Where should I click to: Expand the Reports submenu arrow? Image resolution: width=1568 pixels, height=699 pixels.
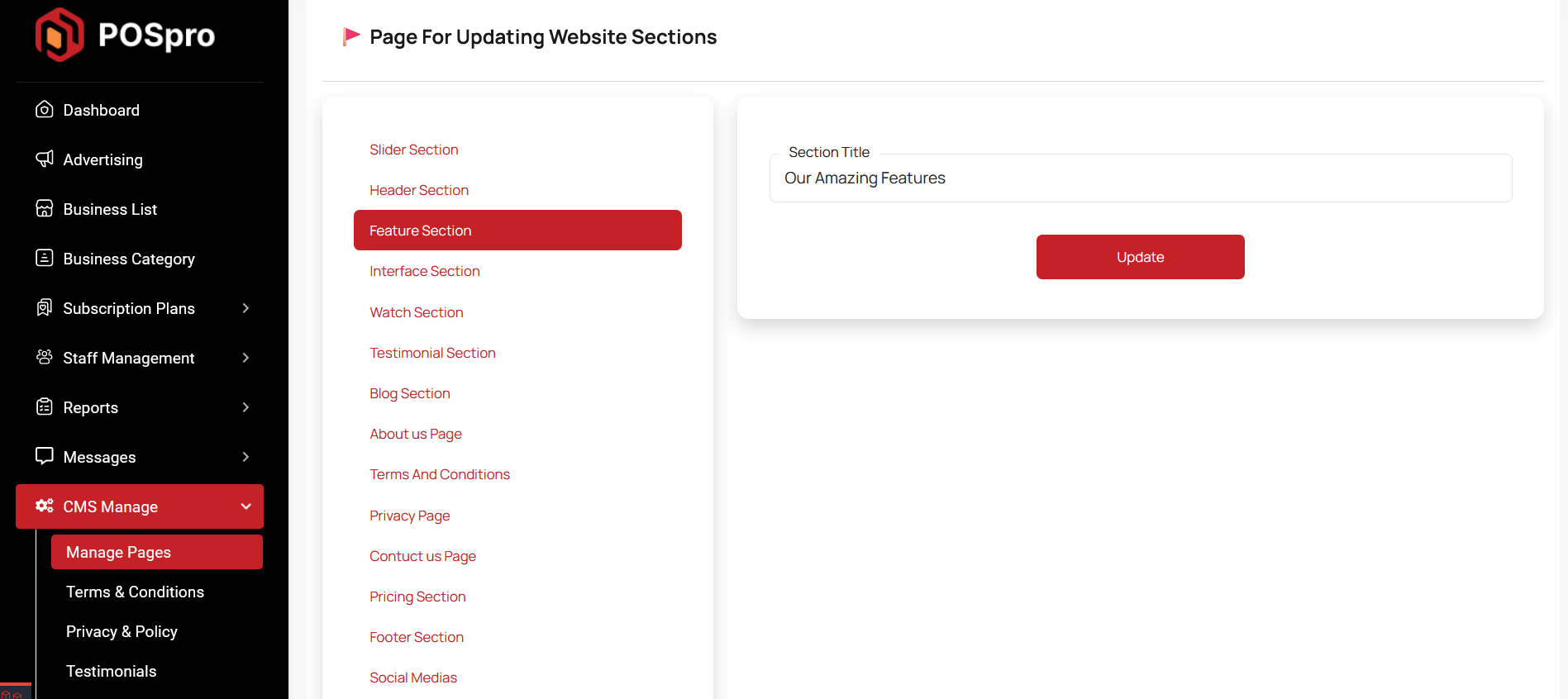(x=245, y=407)
